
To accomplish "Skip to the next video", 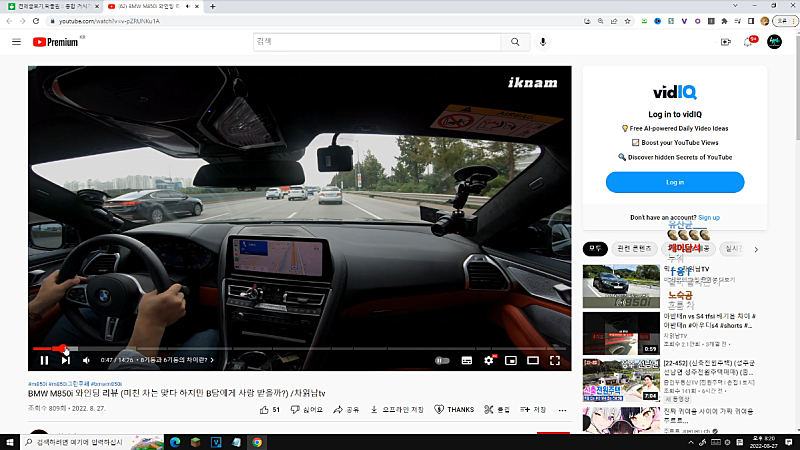I will click(x=65, y=360).
